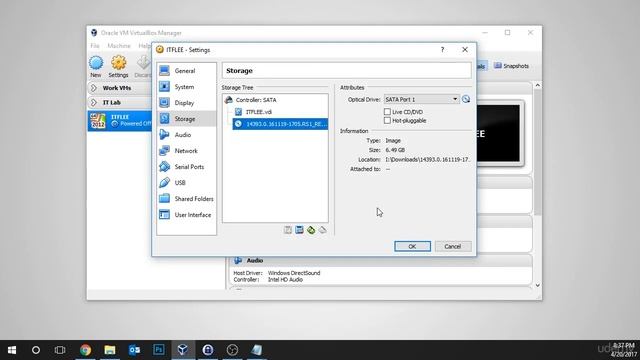Image resolution: width=640 pixels, height=360 pixels.
Task: Click the Cancel button
Action: point(453,246)
